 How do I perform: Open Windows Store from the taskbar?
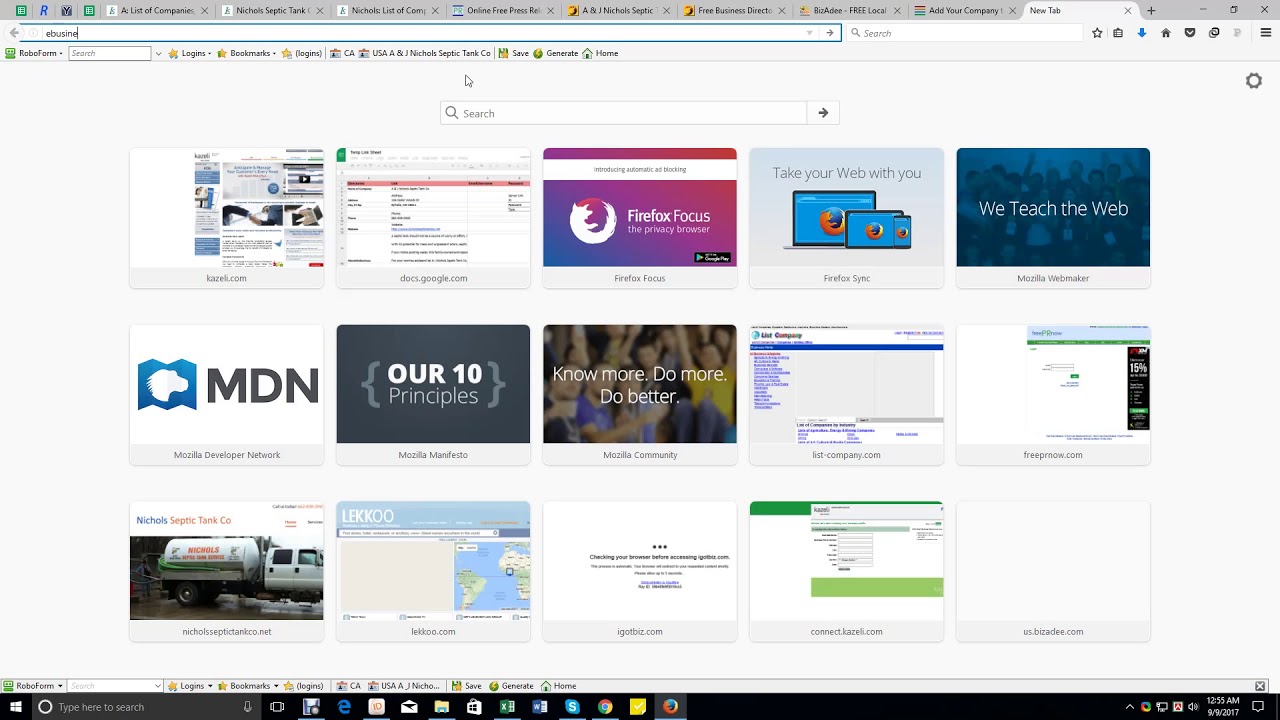click(474, 707)
